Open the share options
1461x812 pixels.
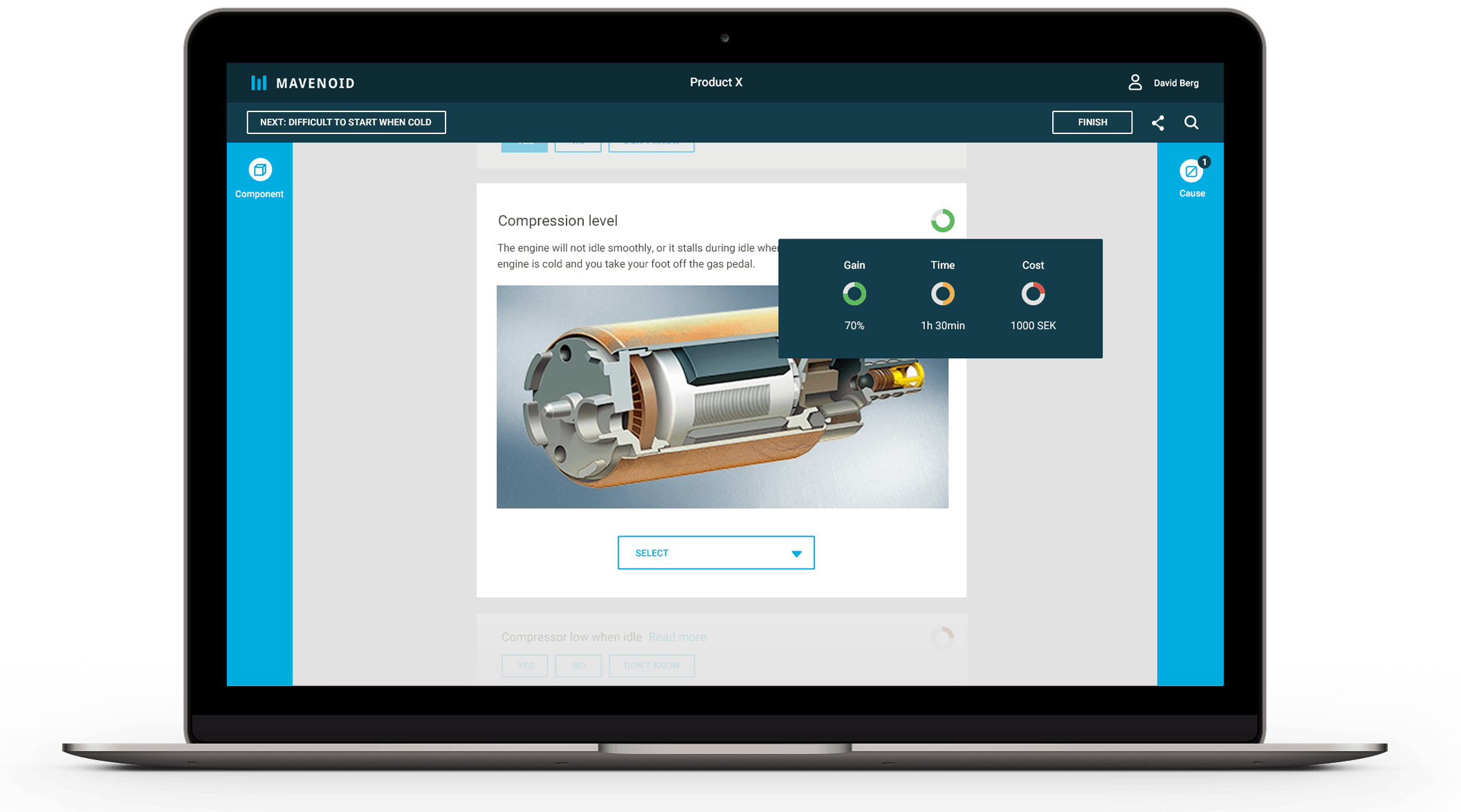pyautogui.click(x=1157, y=122)
